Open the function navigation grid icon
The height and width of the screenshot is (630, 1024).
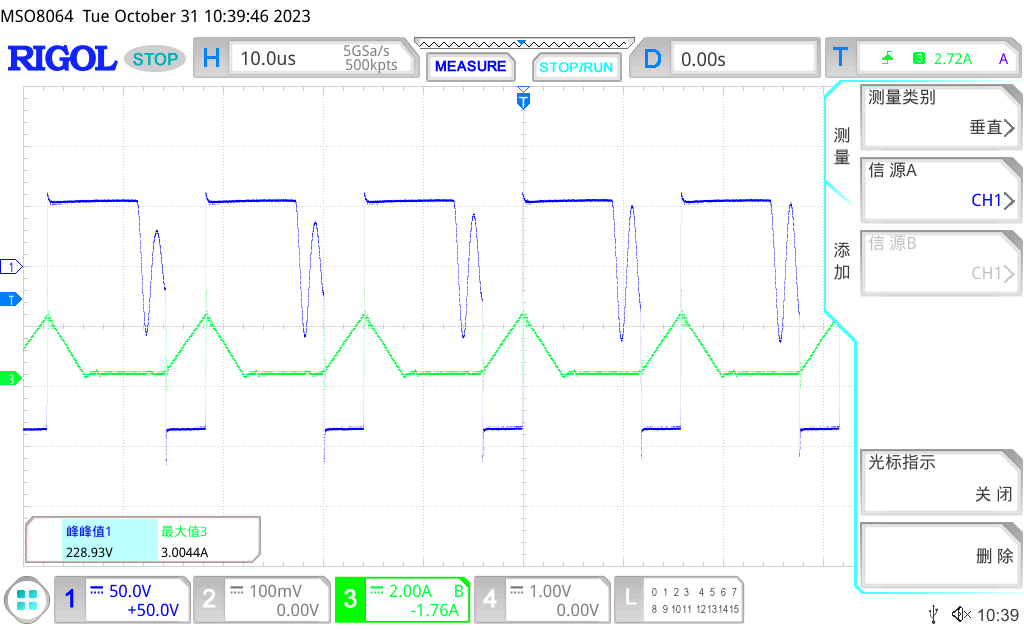pyautogui.click(x=27, y=599)
